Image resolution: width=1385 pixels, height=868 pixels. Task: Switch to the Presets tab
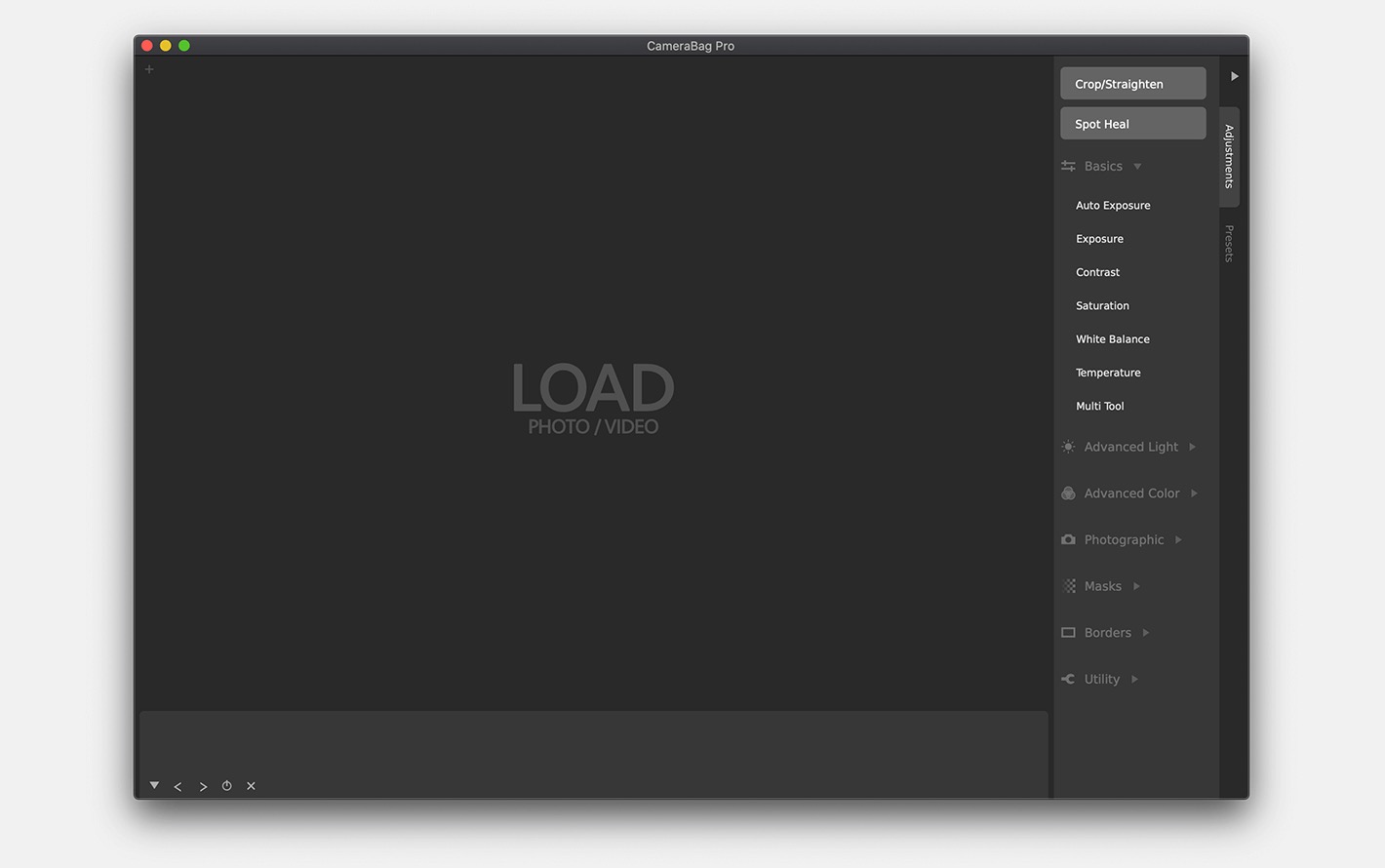coord(1229,243)
